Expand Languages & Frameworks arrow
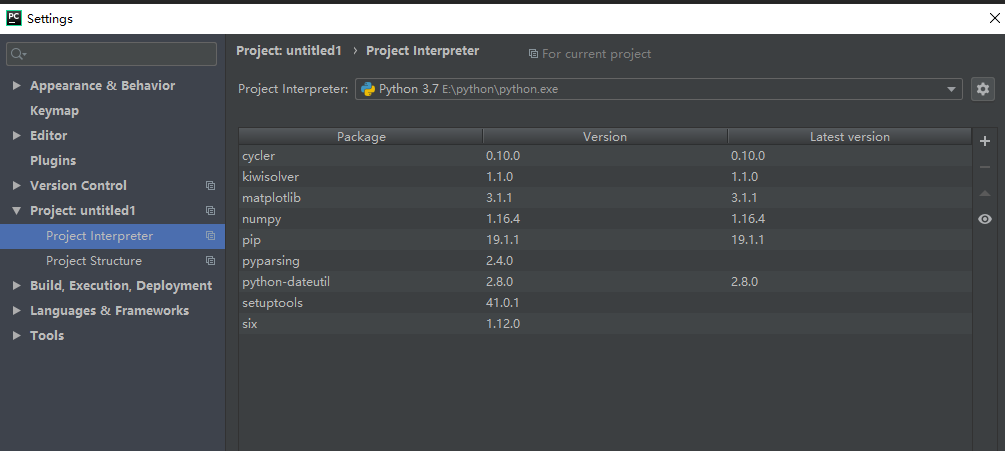 pyautogui.click(x=17, y=311)
